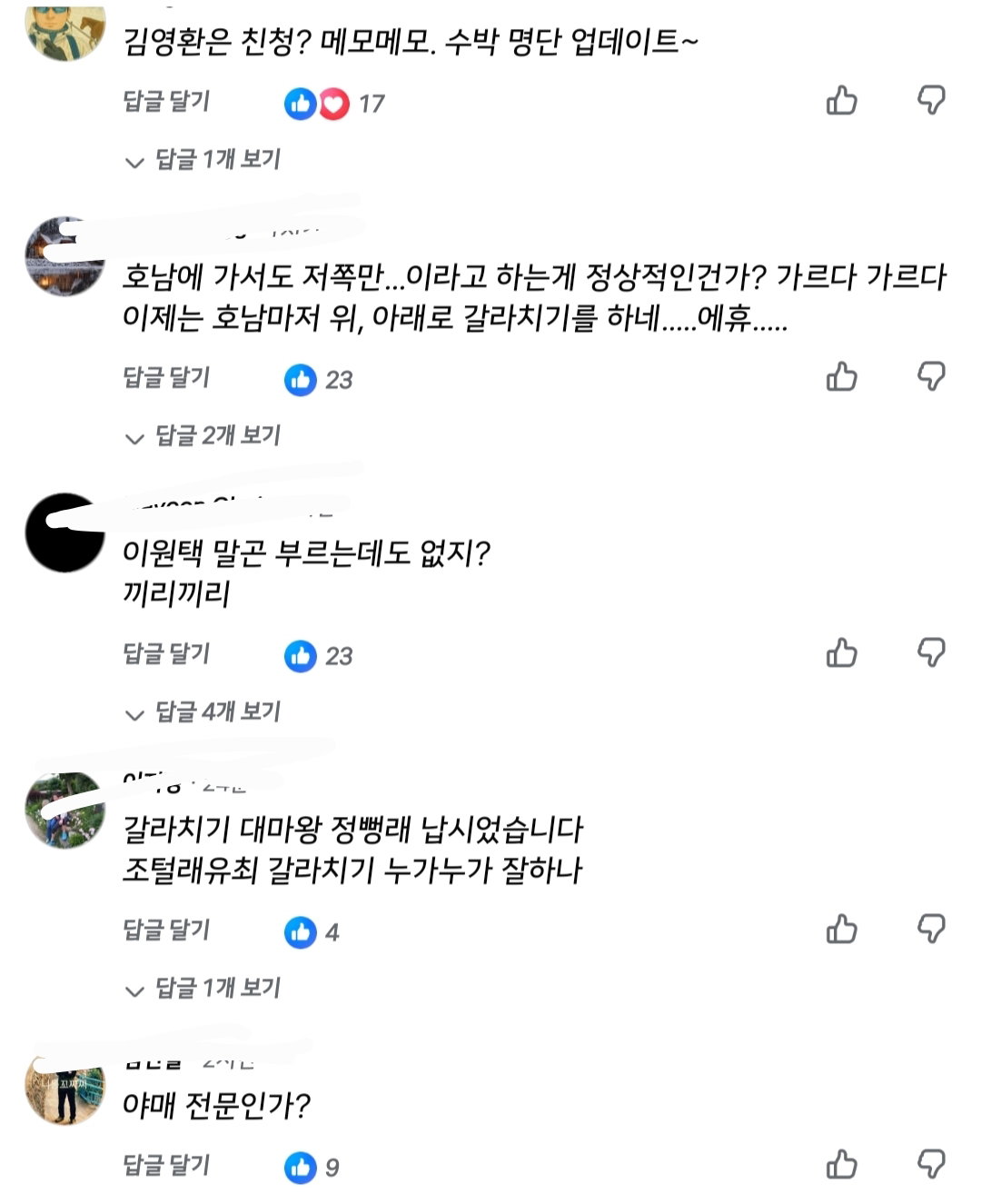Like the 이원택 말곤 comment
This screenshot has width=981, height=1204.
pos(841,652)
